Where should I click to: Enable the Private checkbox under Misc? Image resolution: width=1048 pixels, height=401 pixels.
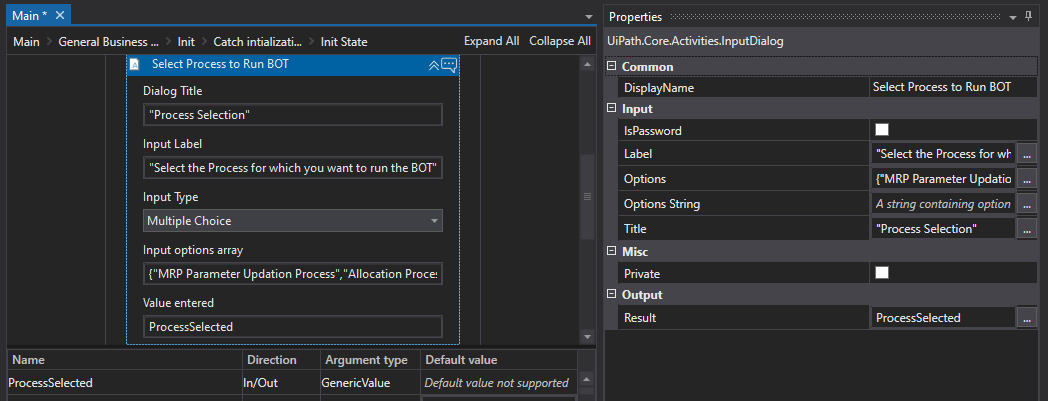click(881, 272)
